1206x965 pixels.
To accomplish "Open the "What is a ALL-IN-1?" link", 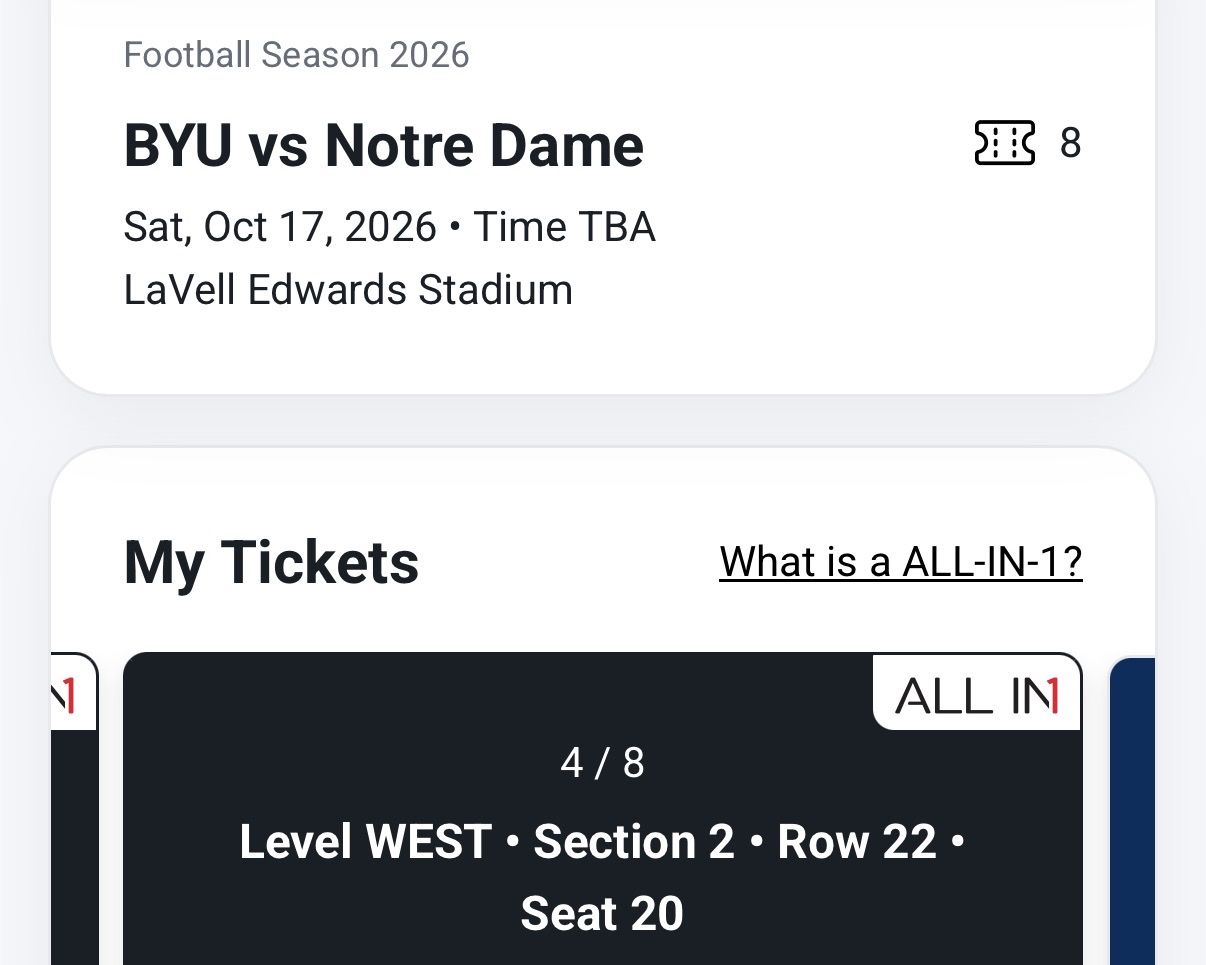I will point(900,561).
